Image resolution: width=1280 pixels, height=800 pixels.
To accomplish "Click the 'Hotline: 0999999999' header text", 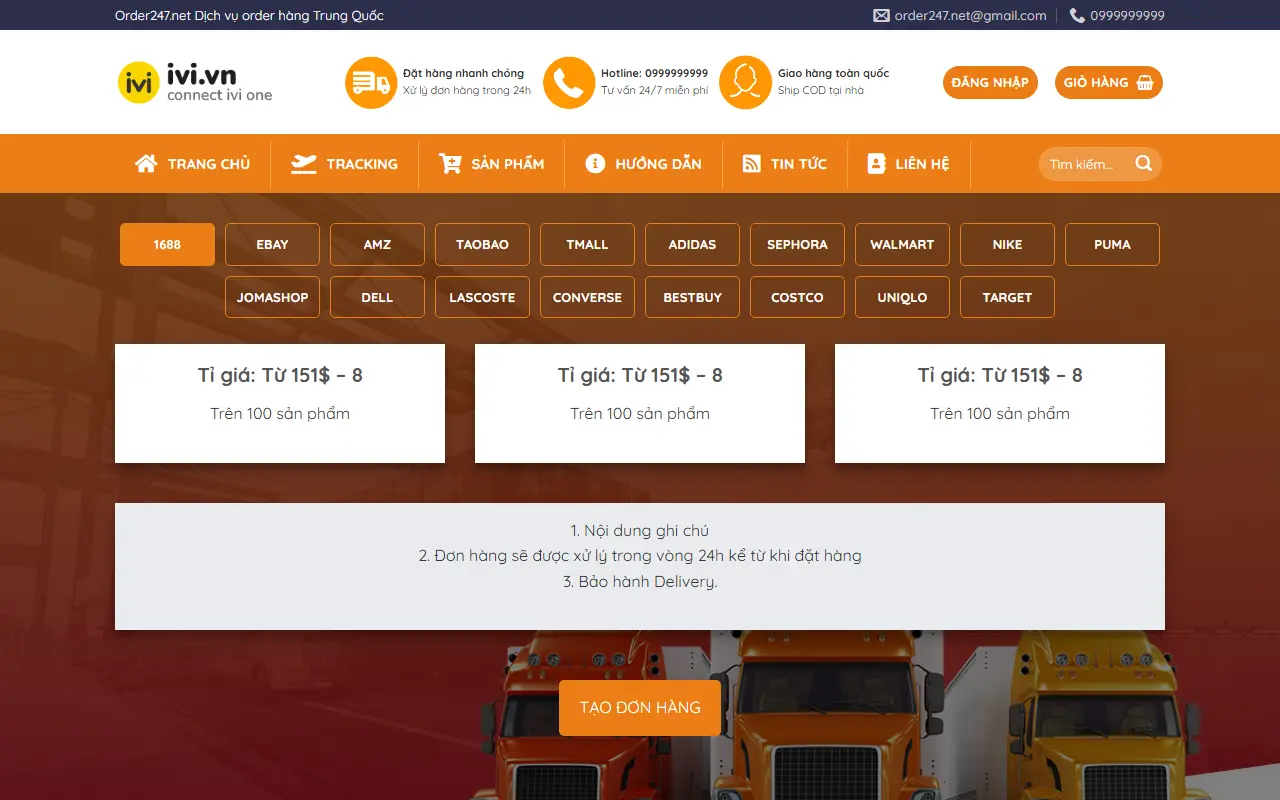I will (654, 73).
